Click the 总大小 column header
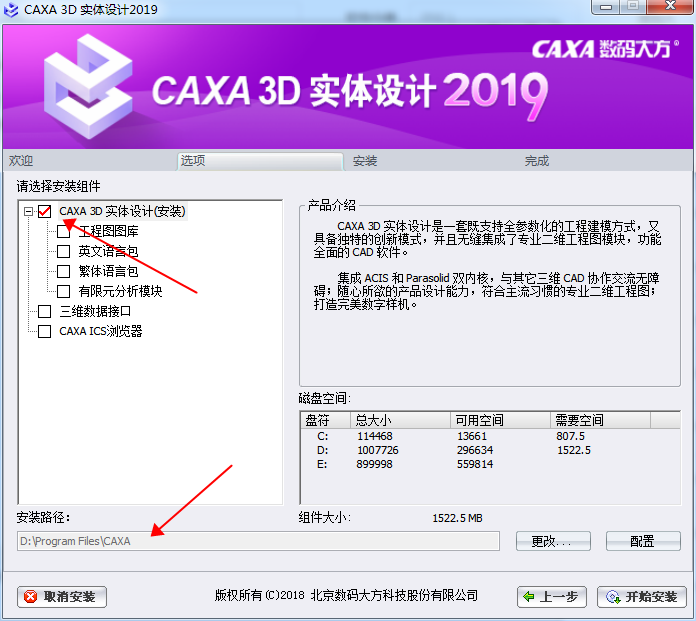 tap(400, 420)
